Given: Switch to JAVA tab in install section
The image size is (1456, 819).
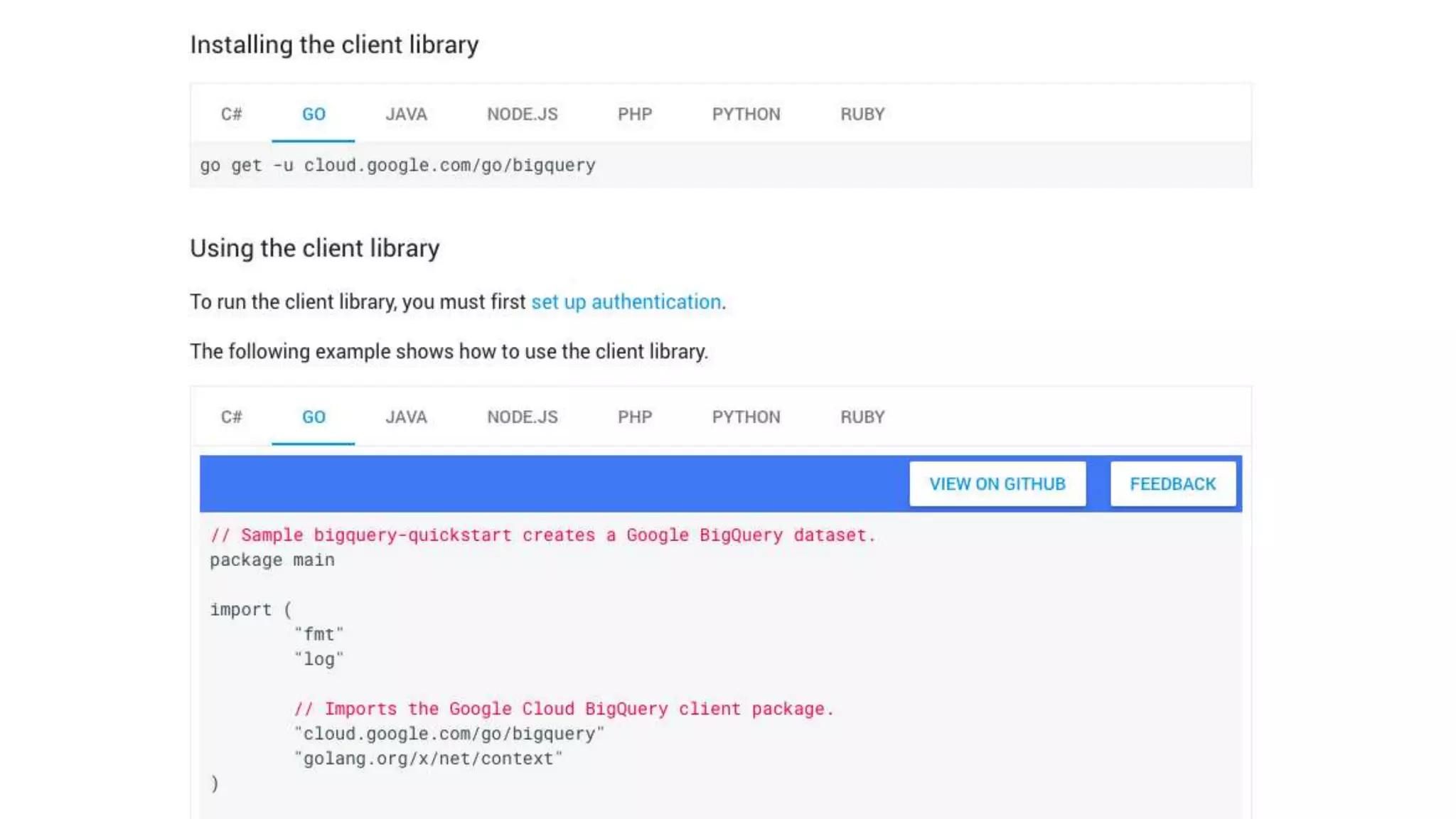Looking at the screenshot, I should point(406,114).
